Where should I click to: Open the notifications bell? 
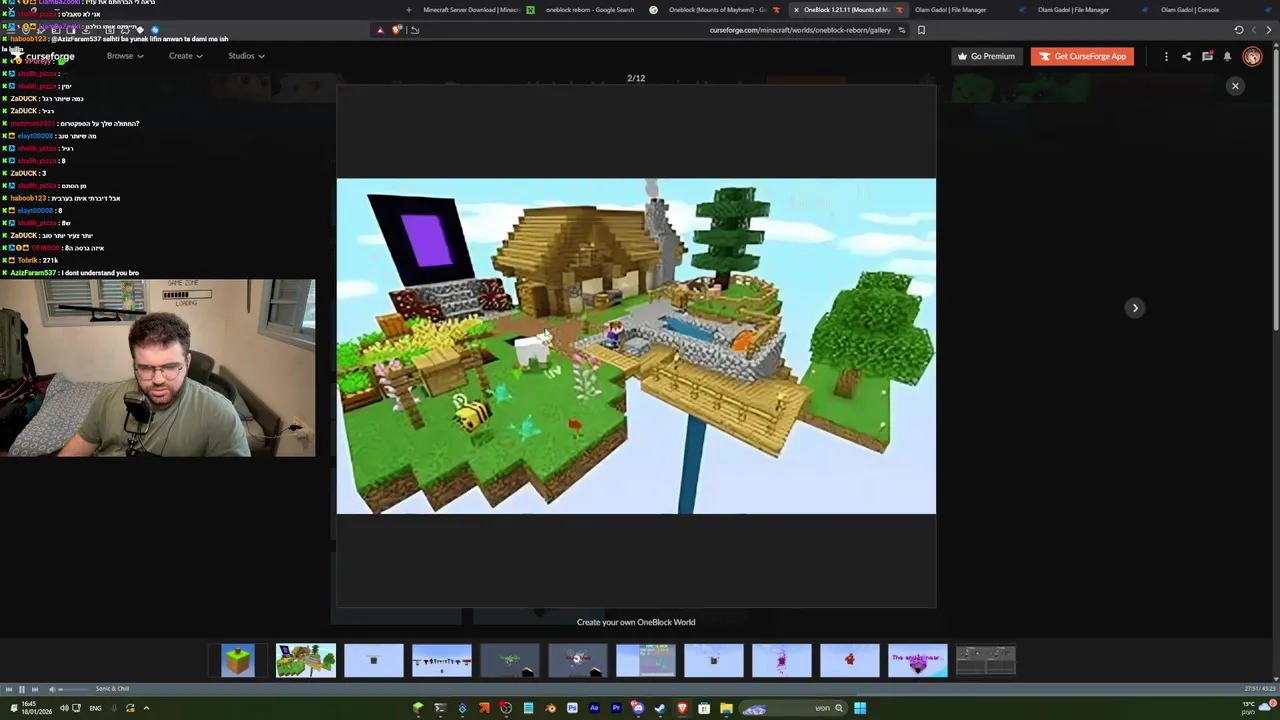click(x=1227, y=56)
